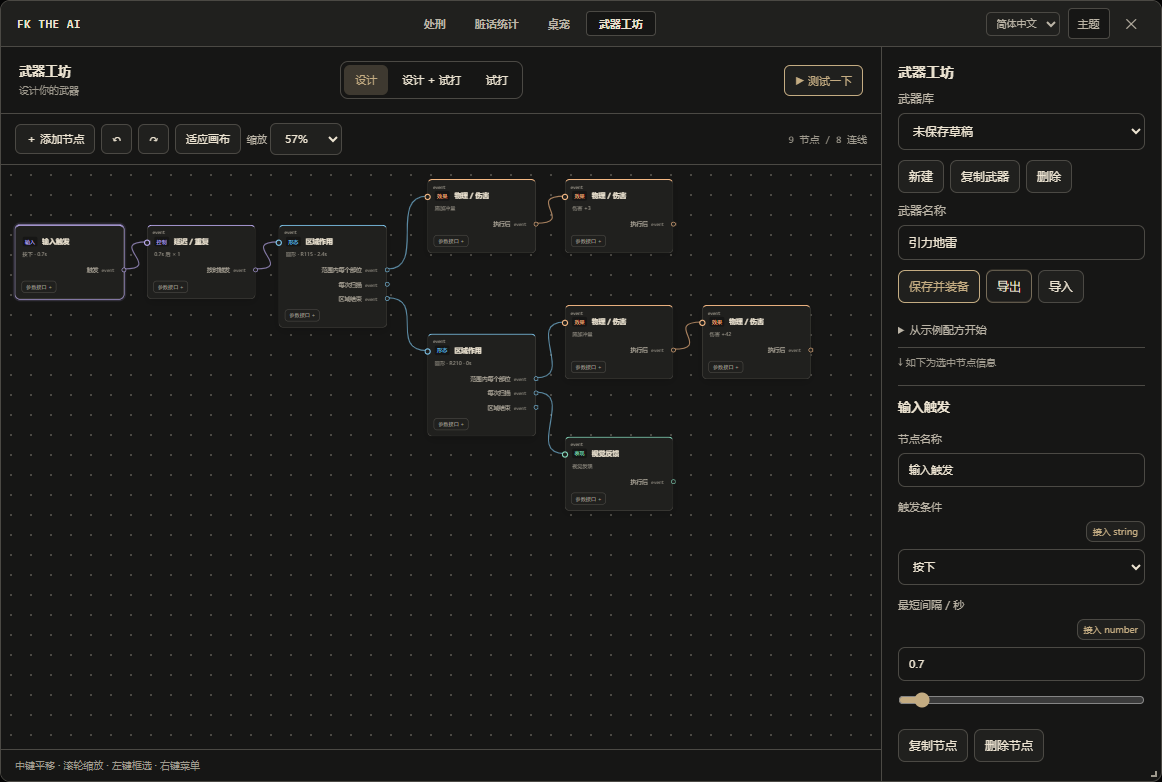Click 执行后 output port of 视觉反馈 node
This screenshot has height=782, width=1162.
pyautogui.click(x=673, y=482)
